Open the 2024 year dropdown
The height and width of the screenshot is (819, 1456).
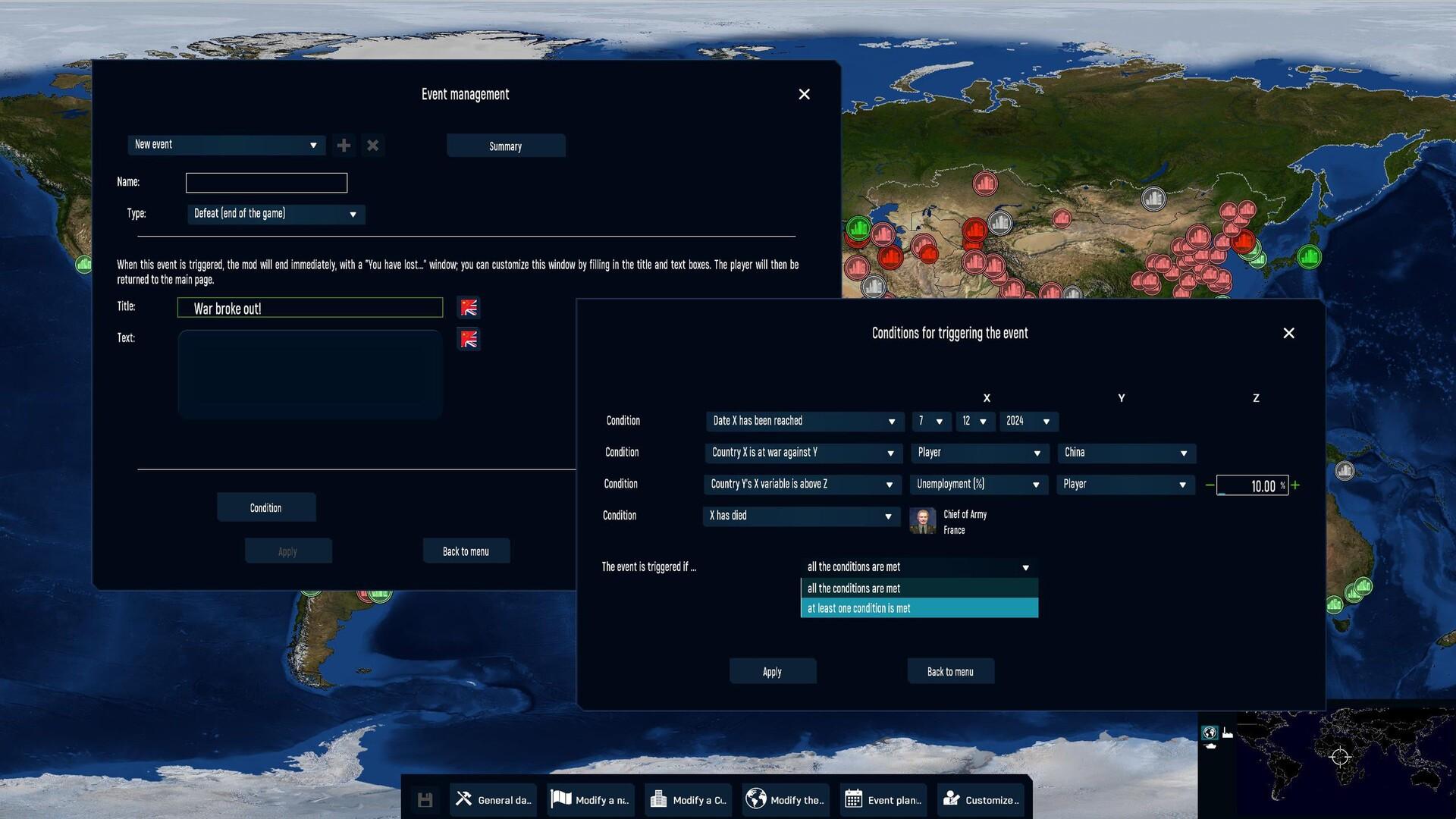click(1028, 421)
